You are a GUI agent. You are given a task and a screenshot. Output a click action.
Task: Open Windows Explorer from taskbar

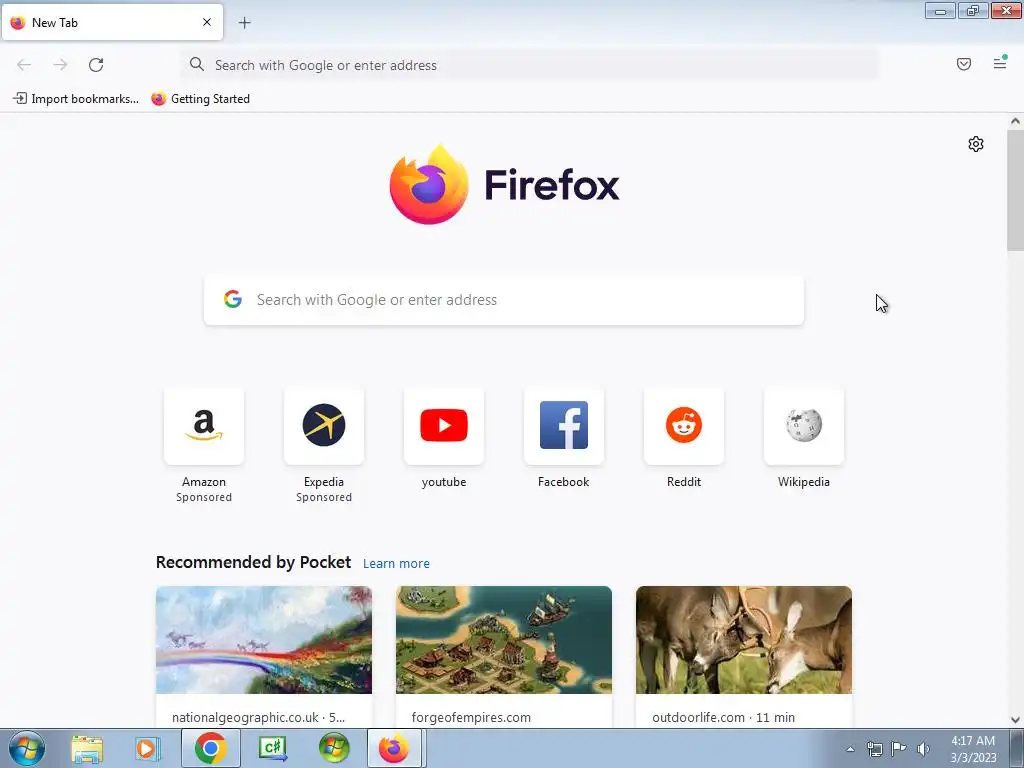[x=88, y=748]
